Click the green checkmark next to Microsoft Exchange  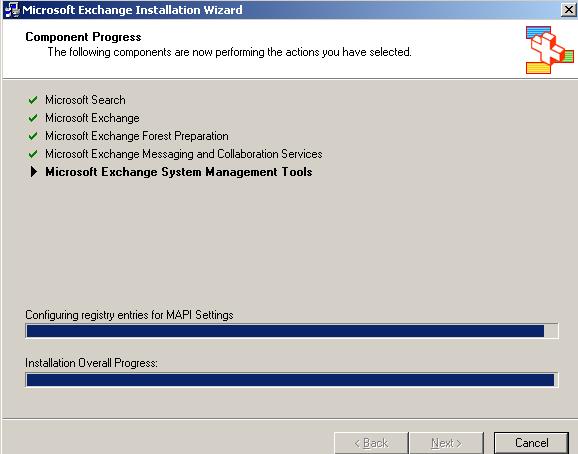33,118
